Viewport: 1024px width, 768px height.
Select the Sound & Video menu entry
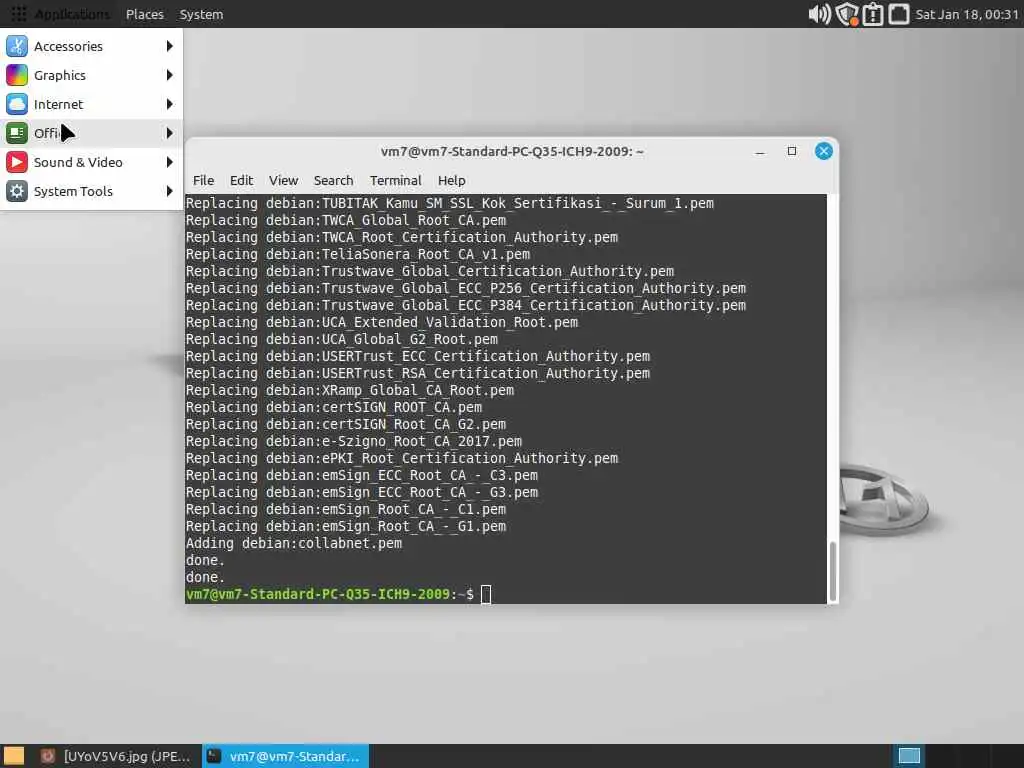[x=91, y=162]
